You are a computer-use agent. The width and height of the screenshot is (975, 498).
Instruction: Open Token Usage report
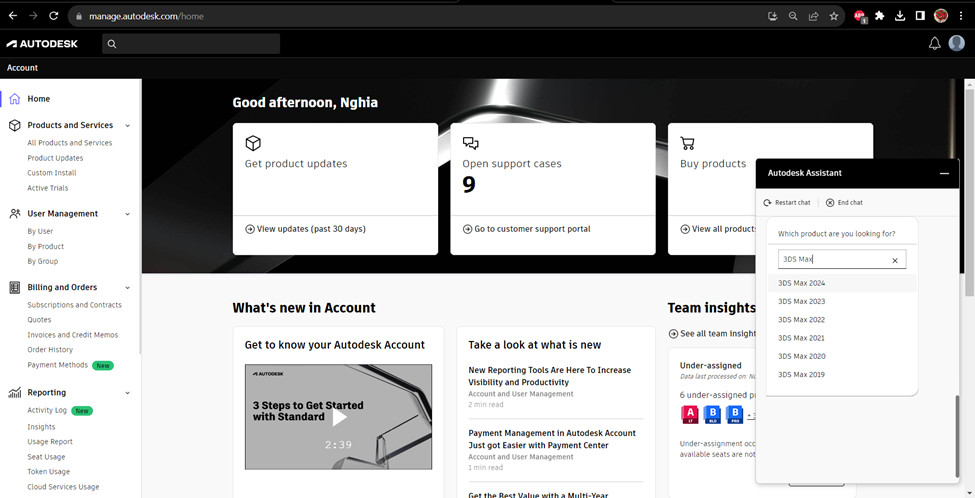click(x=49, y=472)
